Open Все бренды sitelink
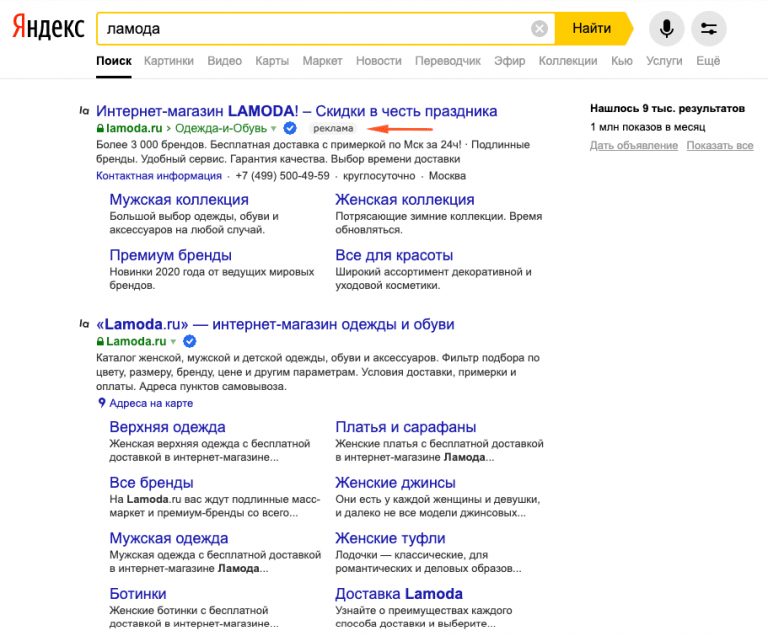Image resolution: width=768 pixels, height=636 pixels. pos(151,483)
